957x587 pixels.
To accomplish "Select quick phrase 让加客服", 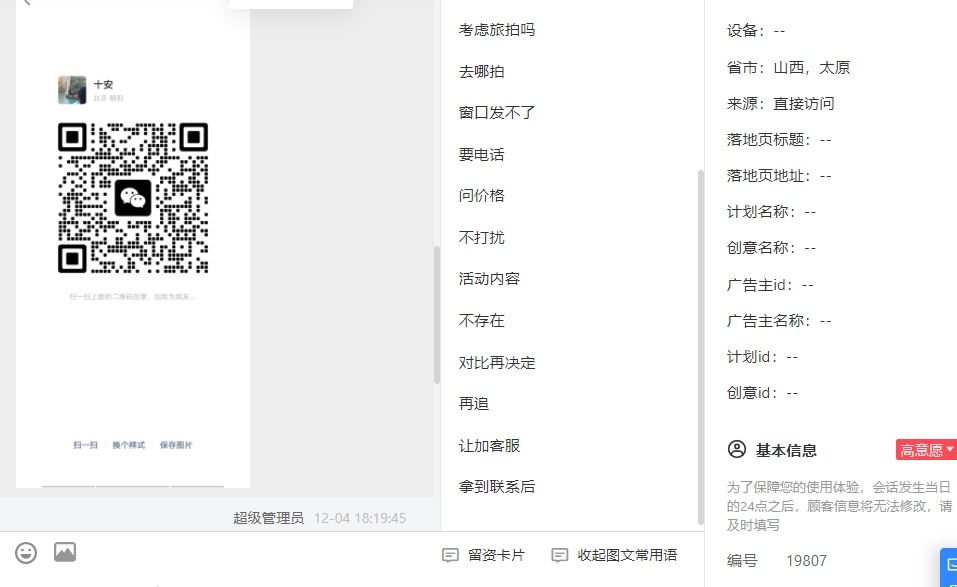I will [x=489, y=445].
